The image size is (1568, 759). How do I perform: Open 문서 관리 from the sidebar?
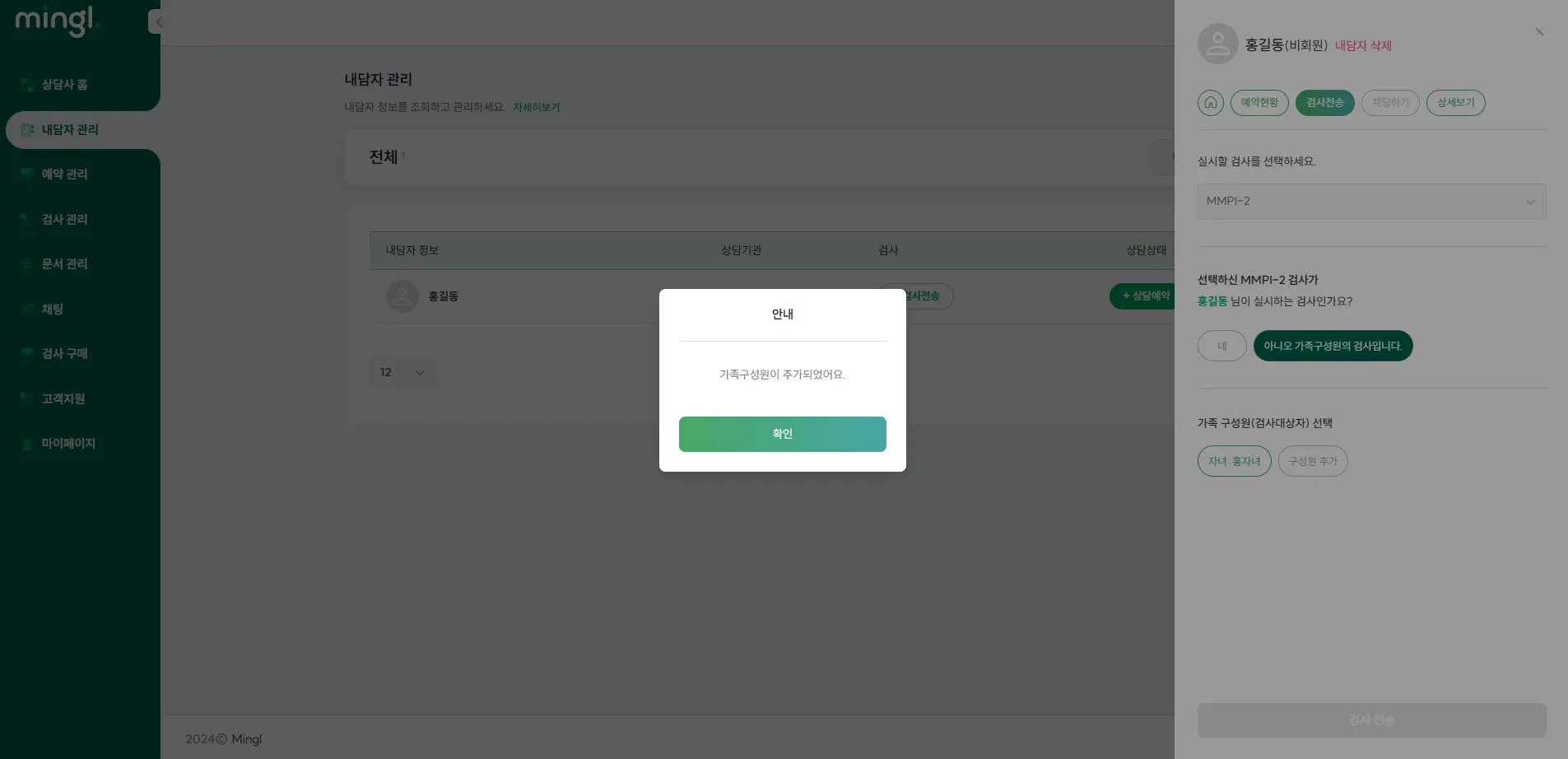coord(64,263)
